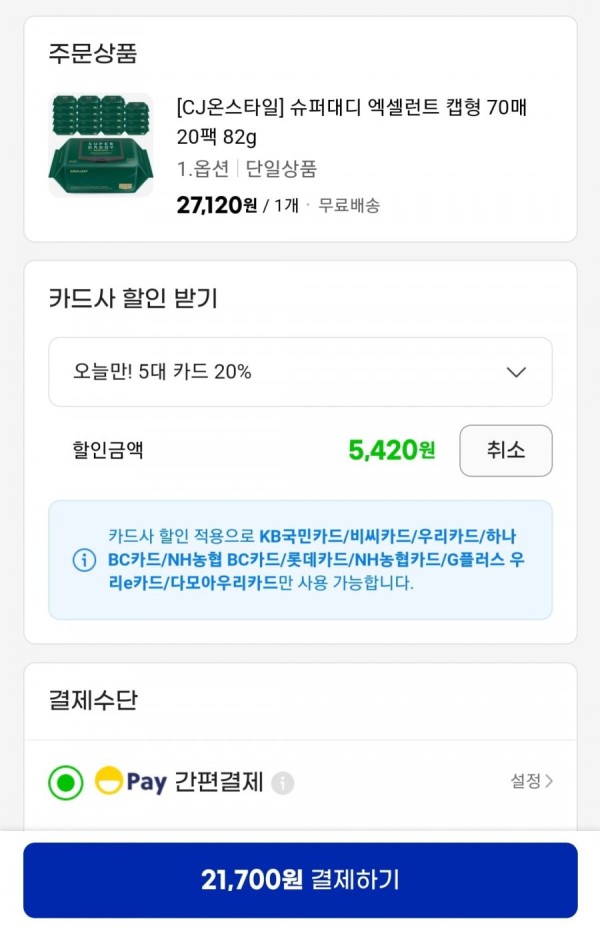Tap the 무료배송 shipping label
Viewport: 600px width, 927px height.
point(349,205)
